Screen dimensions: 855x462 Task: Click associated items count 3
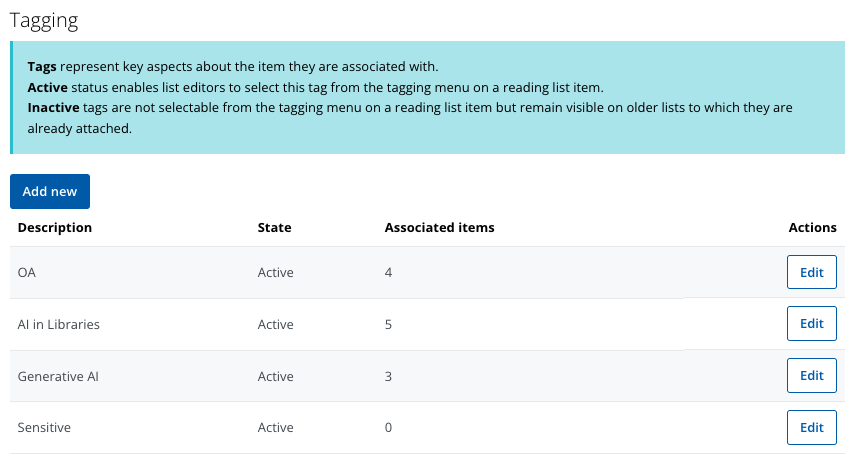(x=388, y=376)
